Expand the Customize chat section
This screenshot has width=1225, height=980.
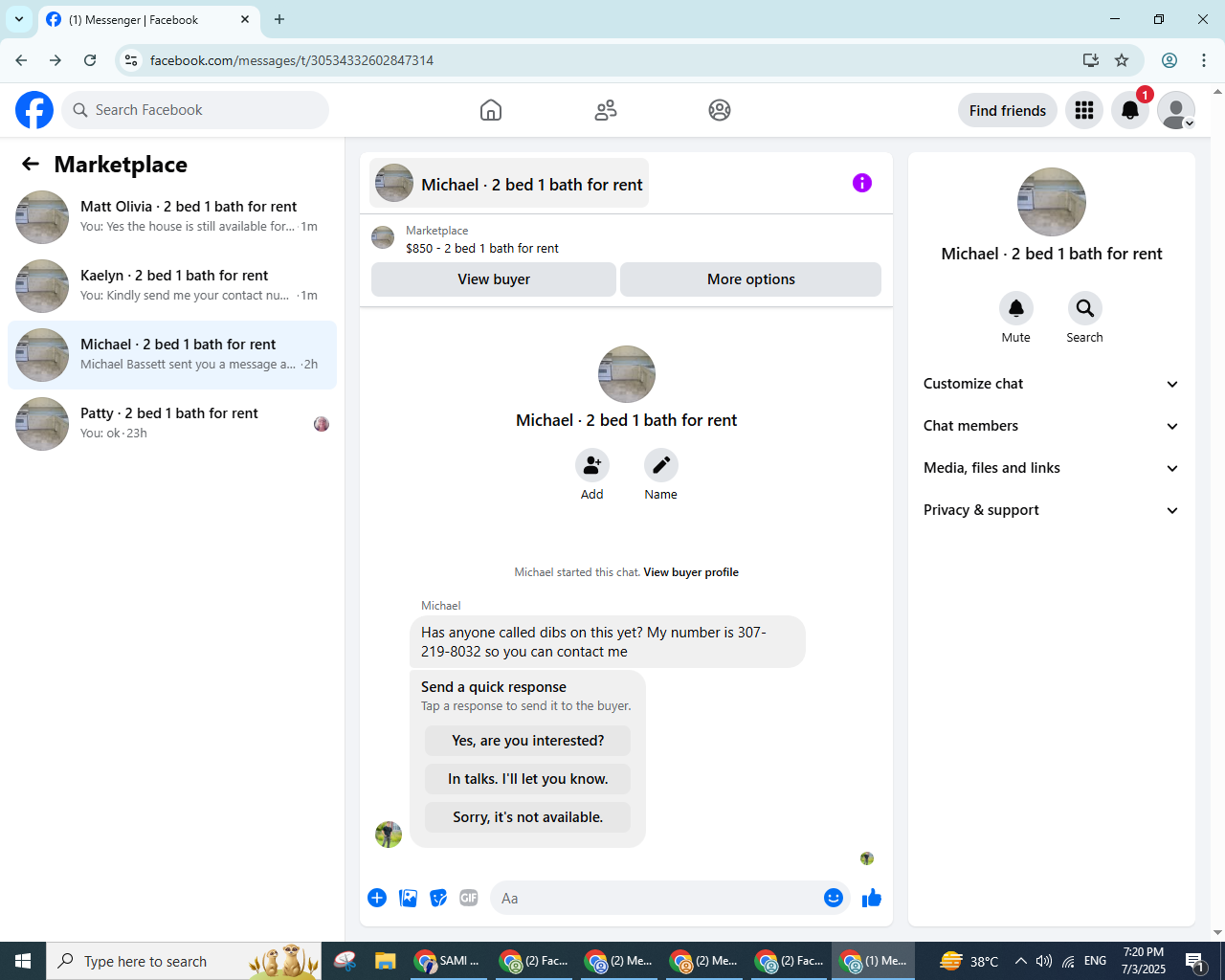point(1052,384)
